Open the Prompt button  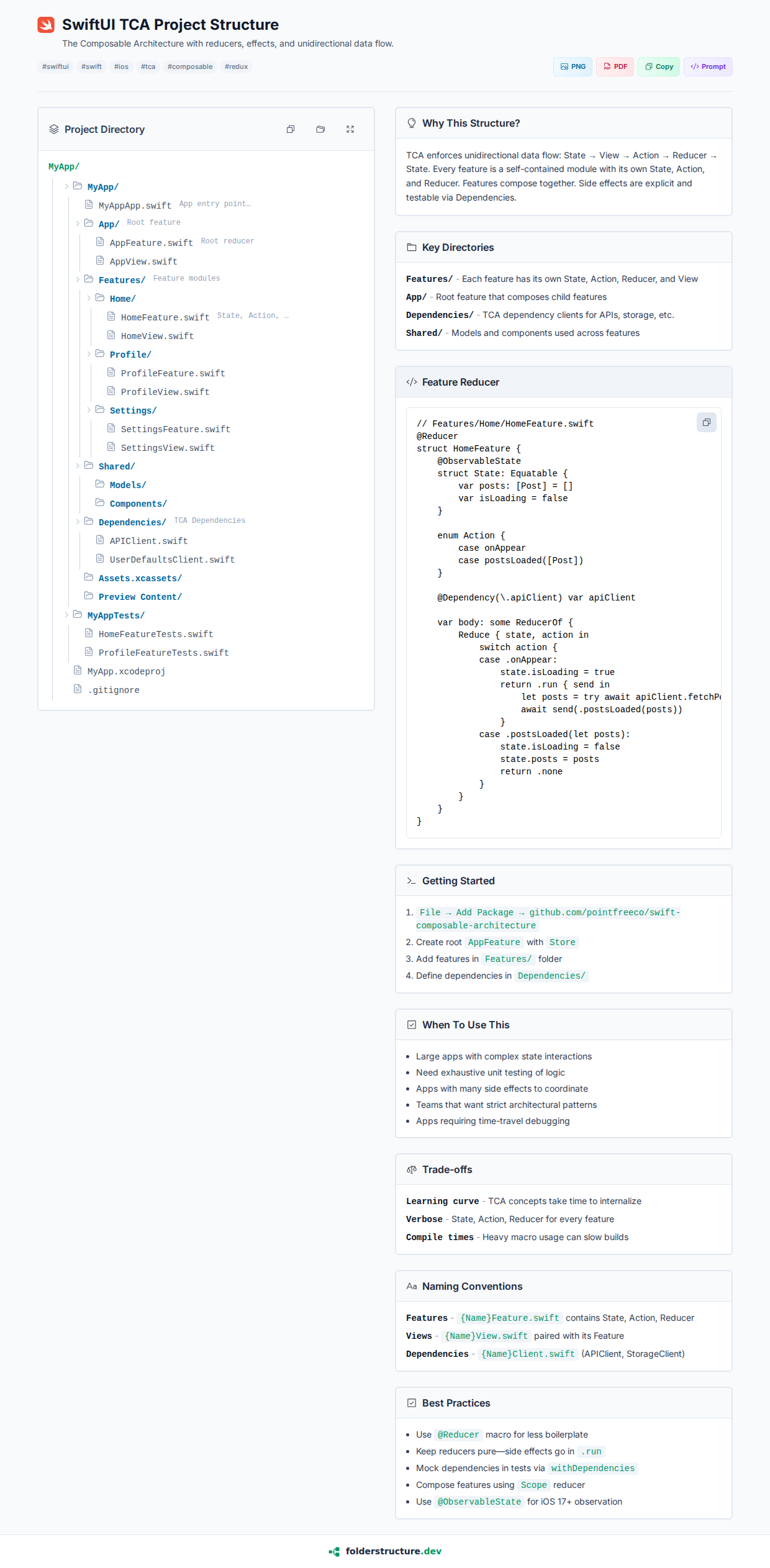click(708, 66)
